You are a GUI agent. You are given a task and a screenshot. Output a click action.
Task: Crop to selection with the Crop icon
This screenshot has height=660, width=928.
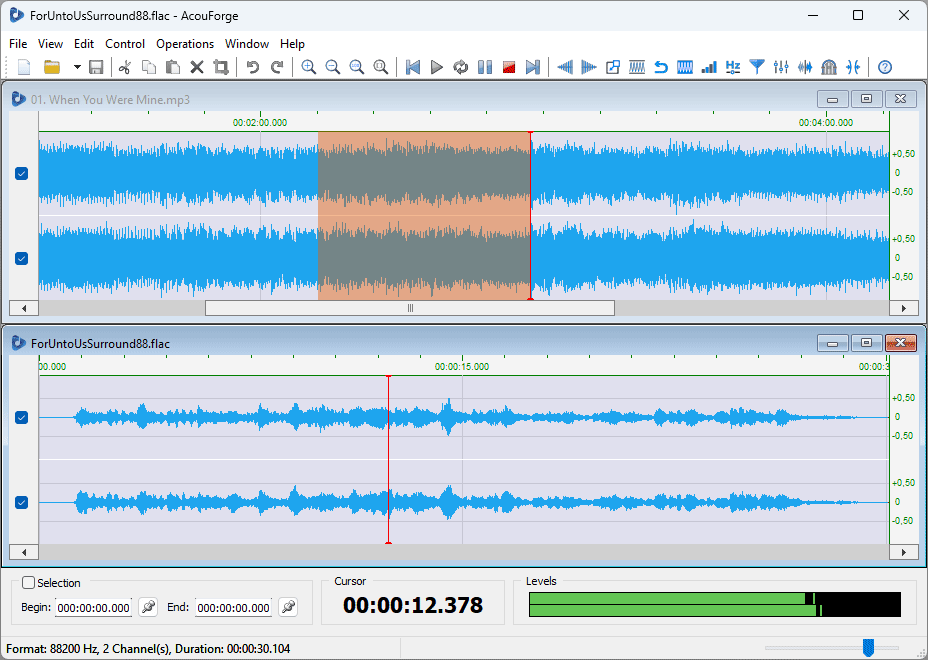coord(221,67)
